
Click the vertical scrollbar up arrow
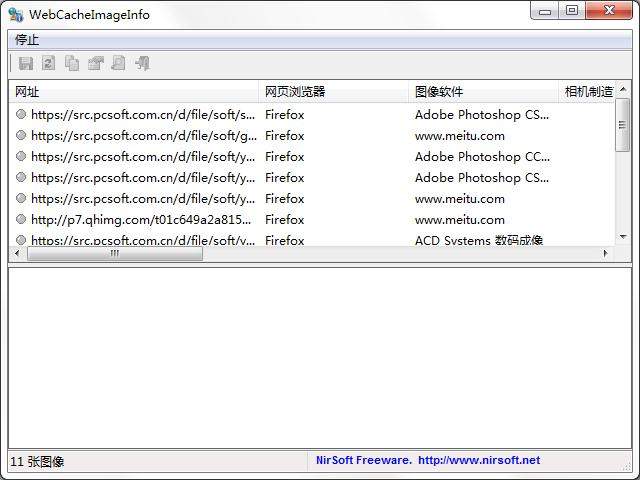[x=622, y=89]
